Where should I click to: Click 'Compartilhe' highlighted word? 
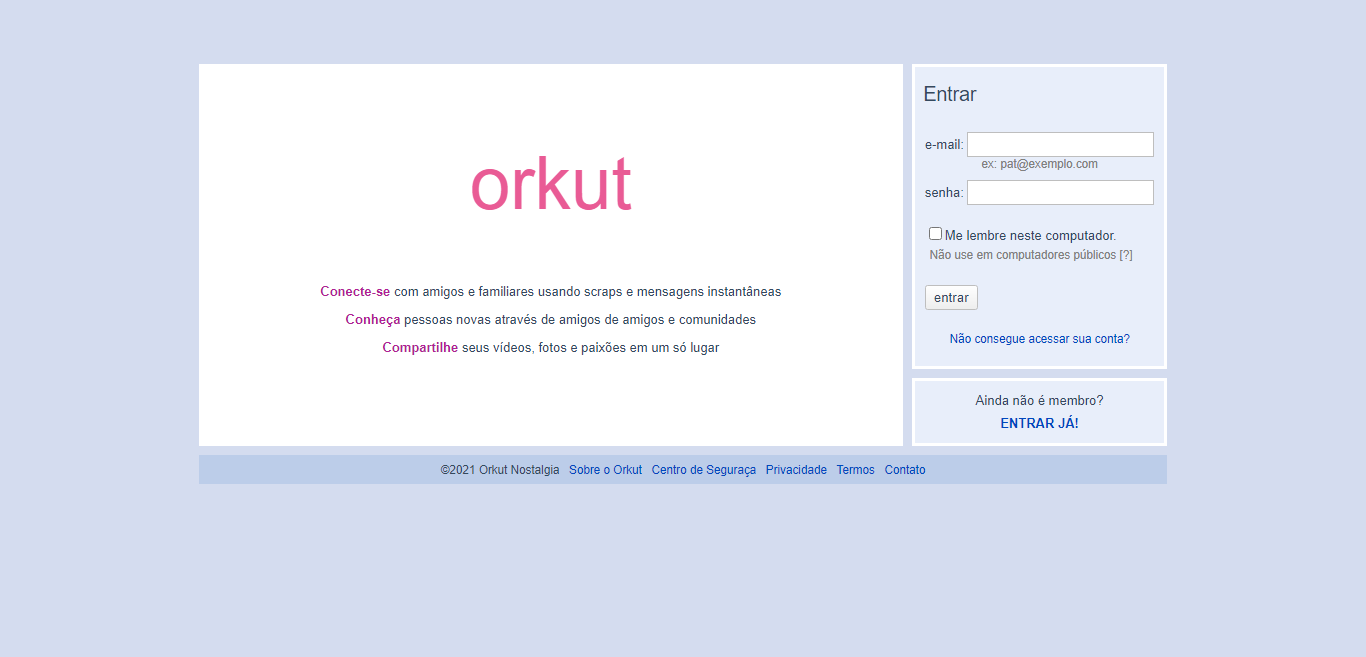tap(420, 348)
